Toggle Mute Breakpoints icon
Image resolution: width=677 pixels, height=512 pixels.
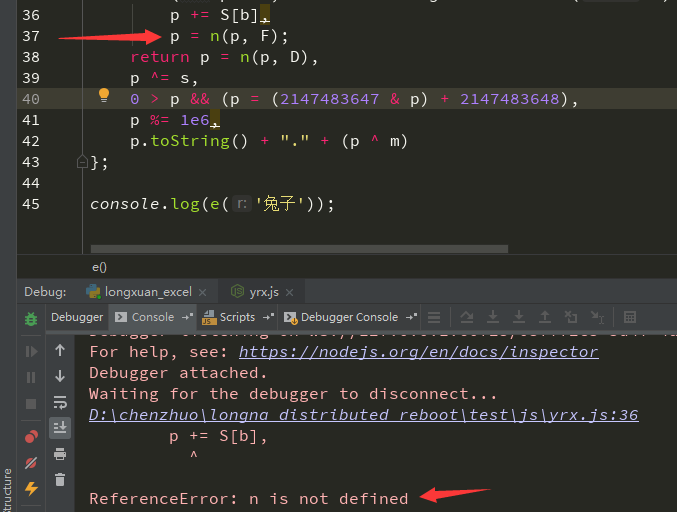31,463
